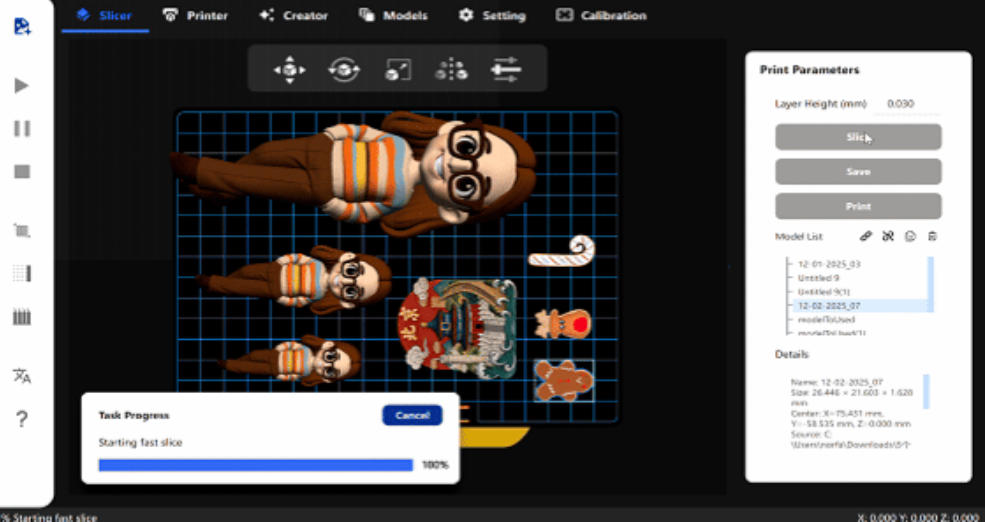Click the Save button in Print Parameters
985x522 pixels.
[x=858, y=172]
